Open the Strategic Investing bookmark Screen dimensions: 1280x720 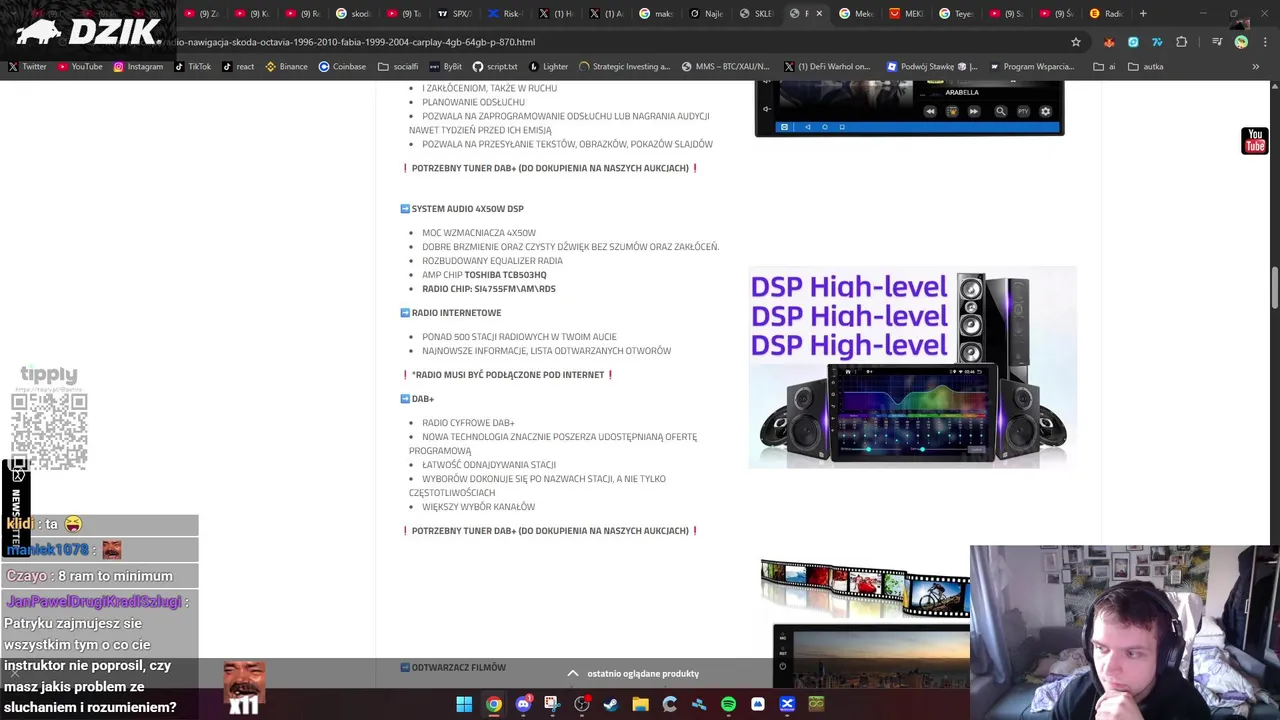coord(624,66)
